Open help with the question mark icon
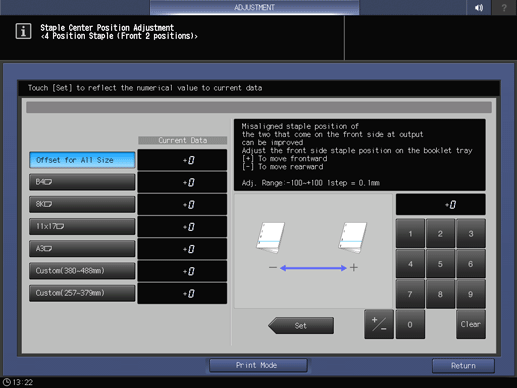The image size is (517, 388). (x=504, y=7)
